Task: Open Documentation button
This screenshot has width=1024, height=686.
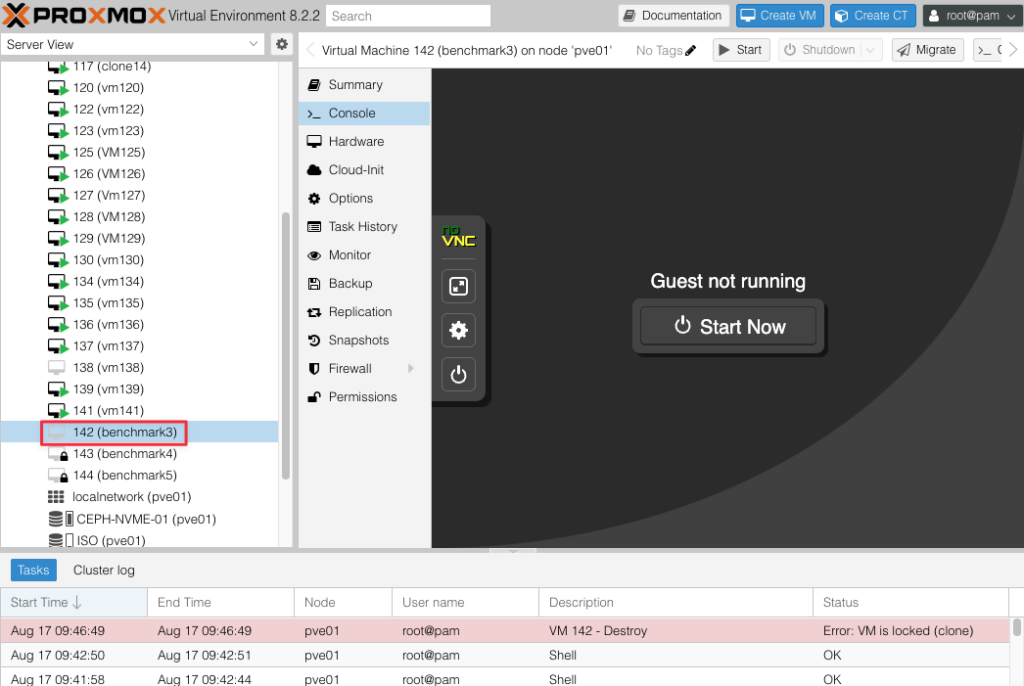Action: click(x=673, y=16)
